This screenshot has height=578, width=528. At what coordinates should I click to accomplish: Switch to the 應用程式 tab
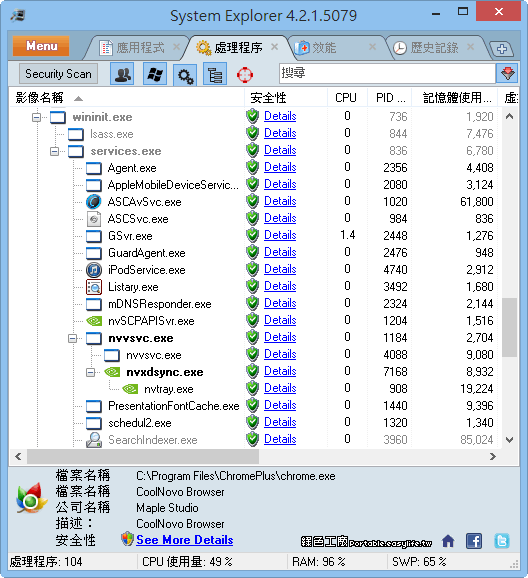tap(140, 48)
